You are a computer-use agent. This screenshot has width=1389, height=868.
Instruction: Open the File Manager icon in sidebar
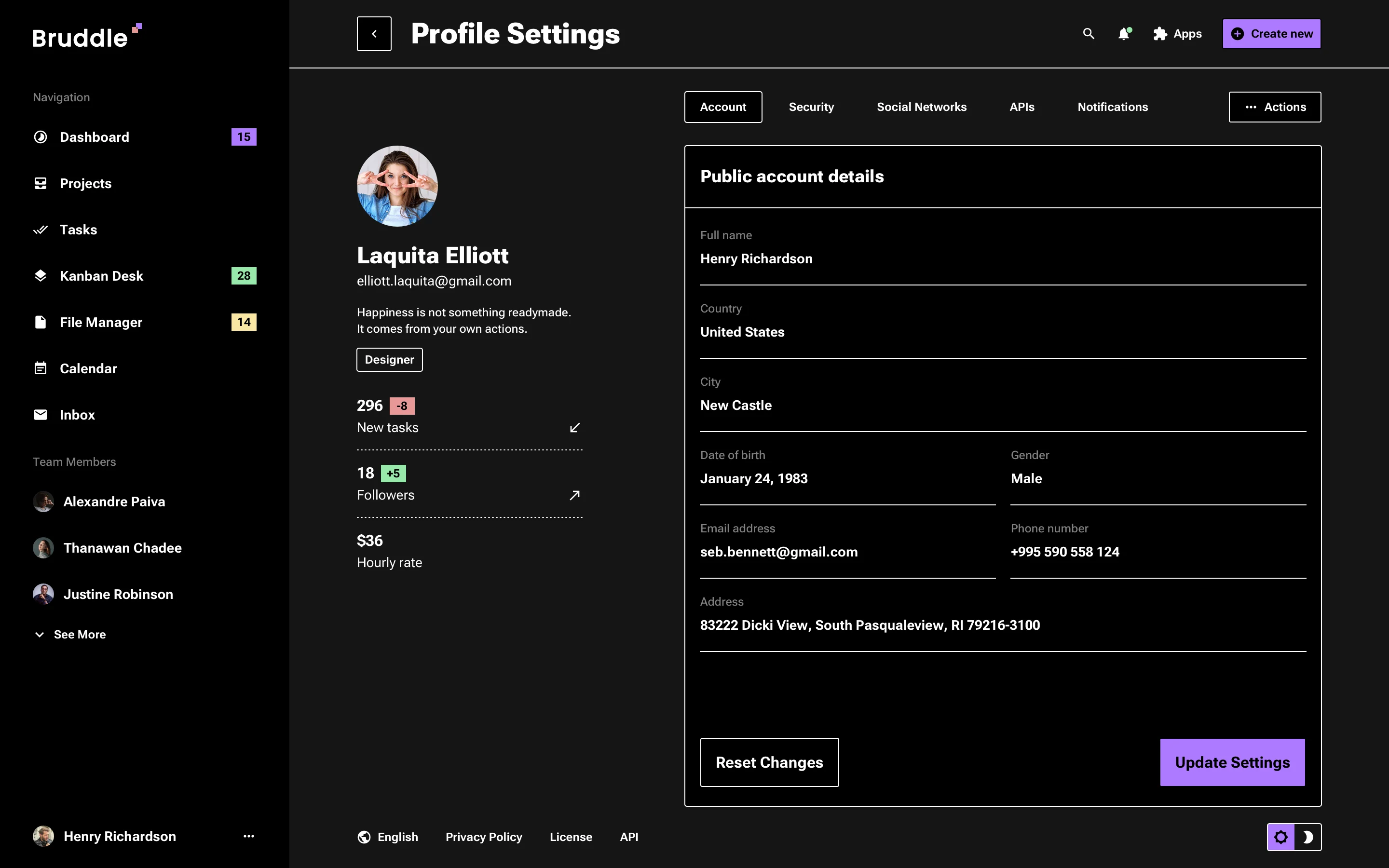[x=40, y=322]
